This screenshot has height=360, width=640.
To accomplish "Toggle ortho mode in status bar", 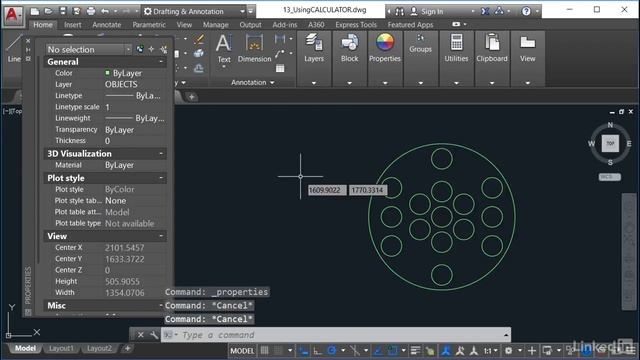I will [x=318, y=351].
